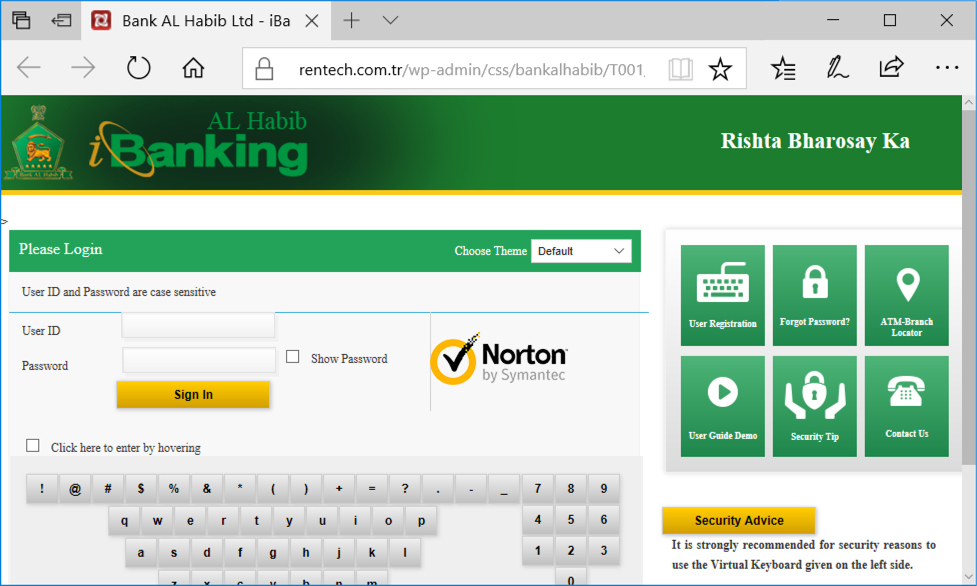This screenshot has height=586, width=977.
Task: Tap the ? key on virtual keyboard
Action: pyautogui.click(x=405, y=489)
